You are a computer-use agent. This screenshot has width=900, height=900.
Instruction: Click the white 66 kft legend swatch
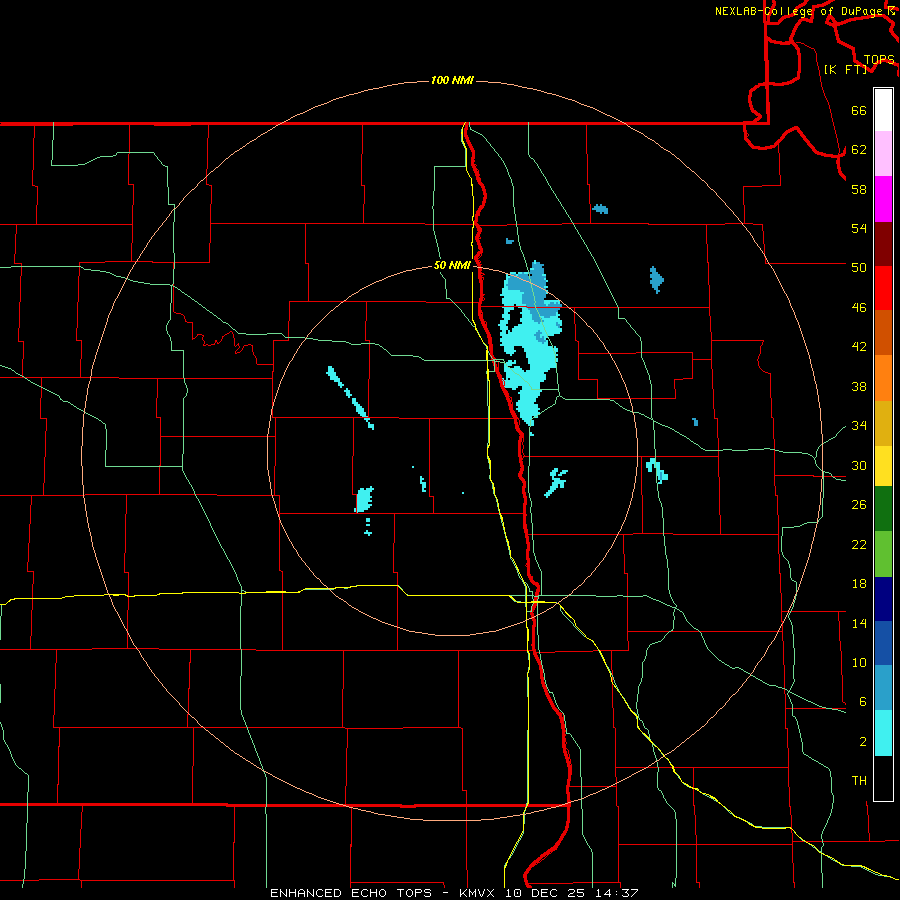tap(883, 110)
